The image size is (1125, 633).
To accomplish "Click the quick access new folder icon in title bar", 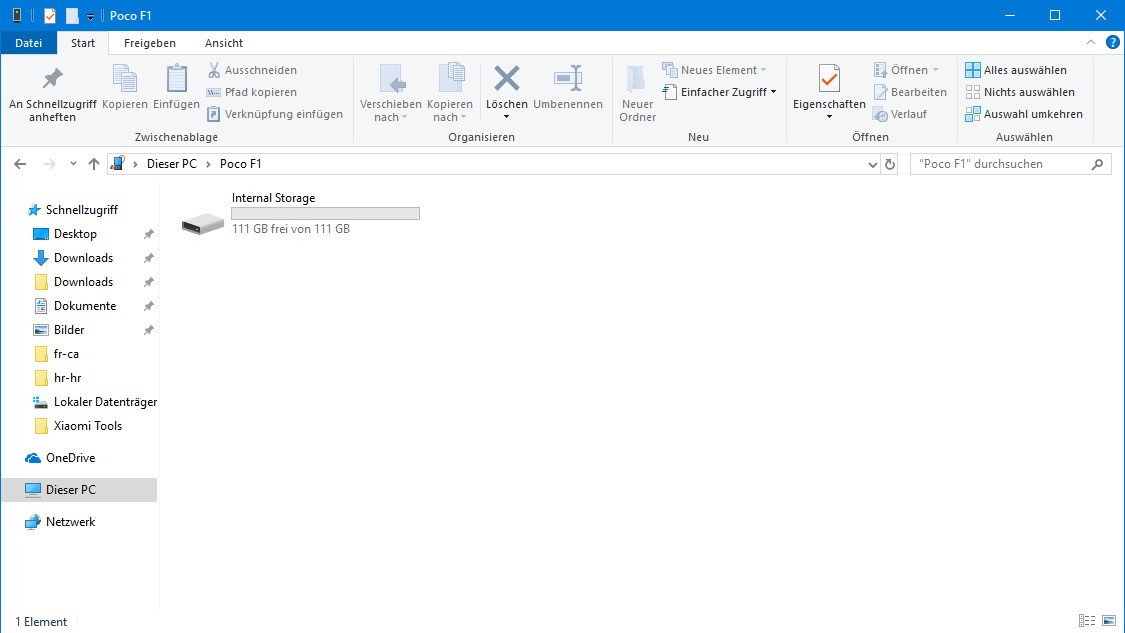I will (72, 16).
